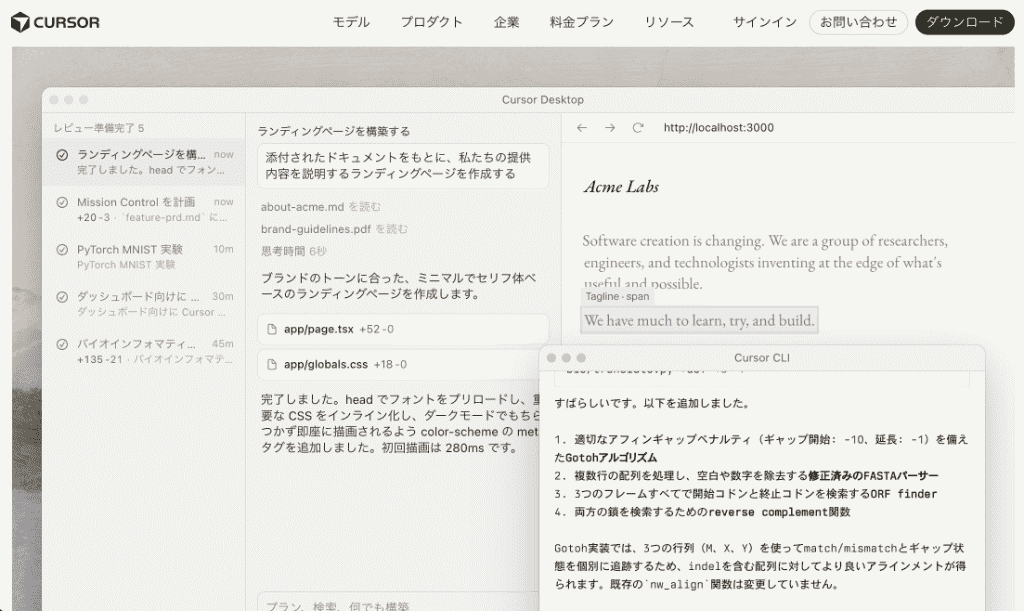Screen dimensions: 1024x611
Task: Click the ダウンロード button
Action: point(965,22)
